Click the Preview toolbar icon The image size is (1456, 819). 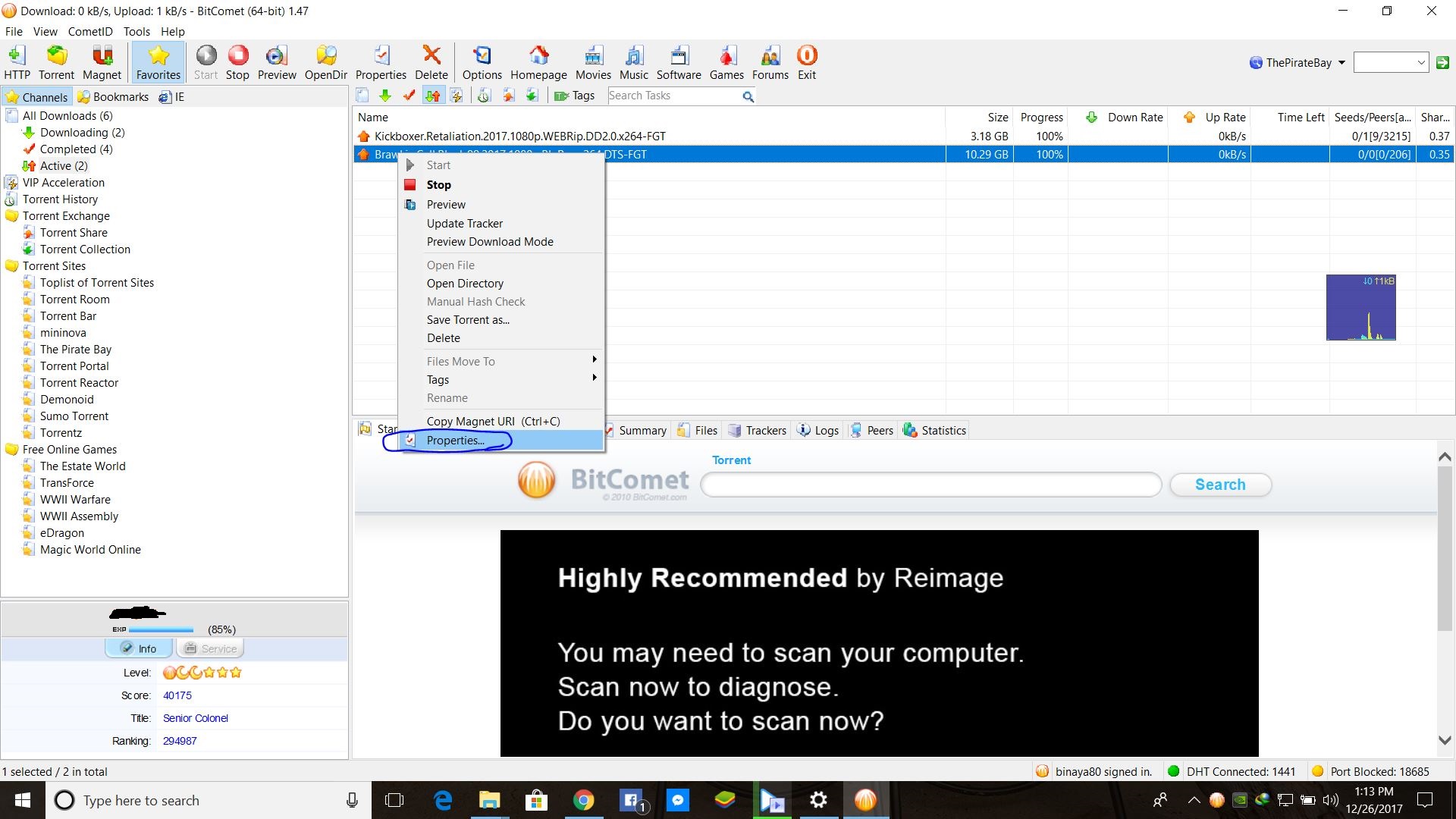pyautogui.click(x=277, y=62)
